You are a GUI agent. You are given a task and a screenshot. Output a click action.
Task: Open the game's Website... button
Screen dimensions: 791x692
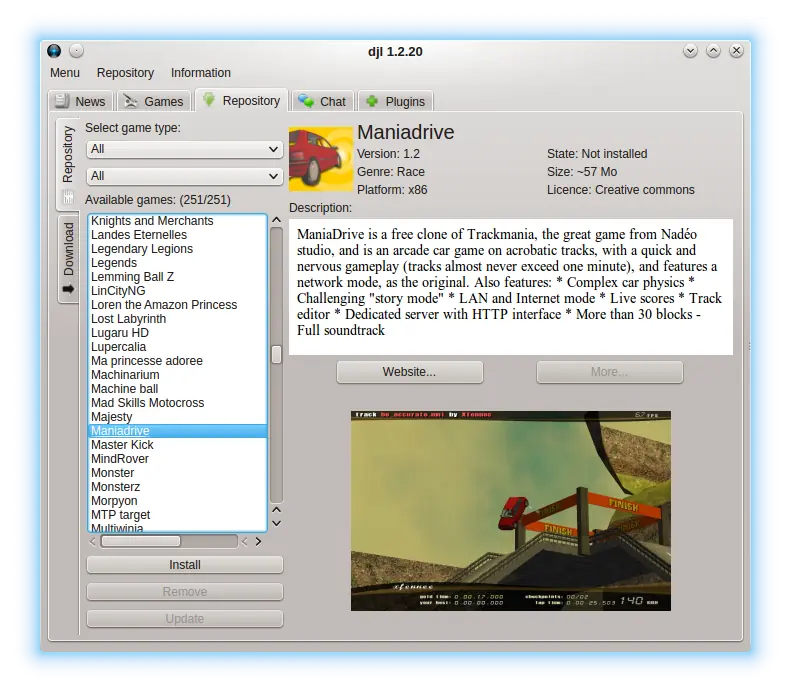[410, 372]
